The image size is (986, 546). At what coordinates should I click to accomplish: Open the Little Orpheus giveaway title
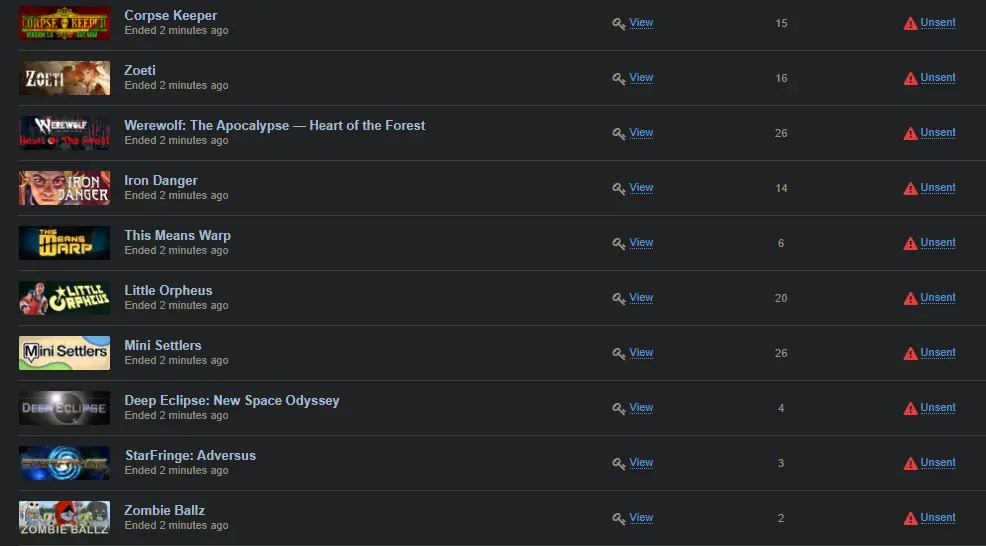click(168, 291)
